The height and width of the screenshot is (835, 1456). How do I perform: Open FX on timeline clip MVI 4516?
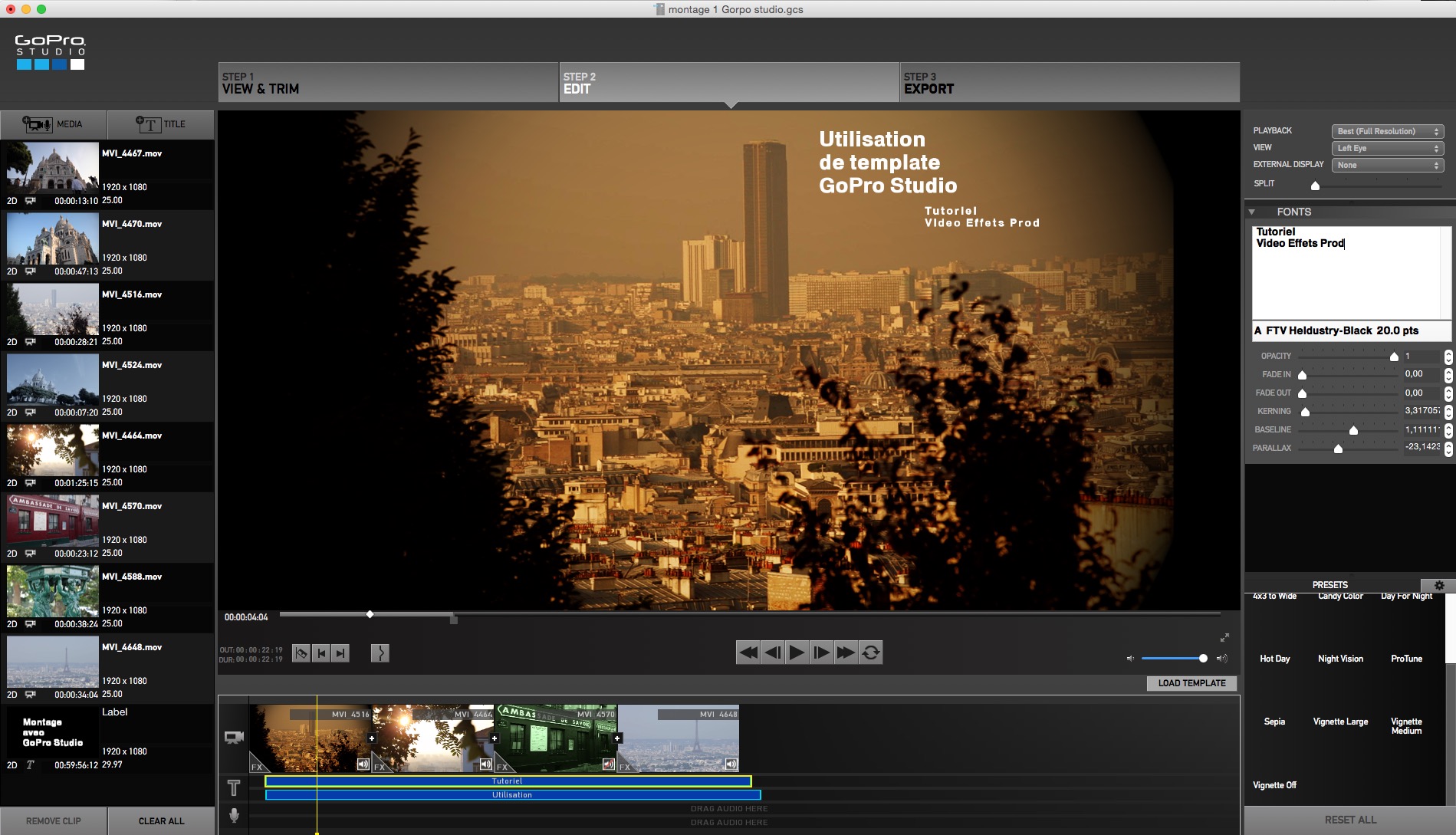point(257,766)
